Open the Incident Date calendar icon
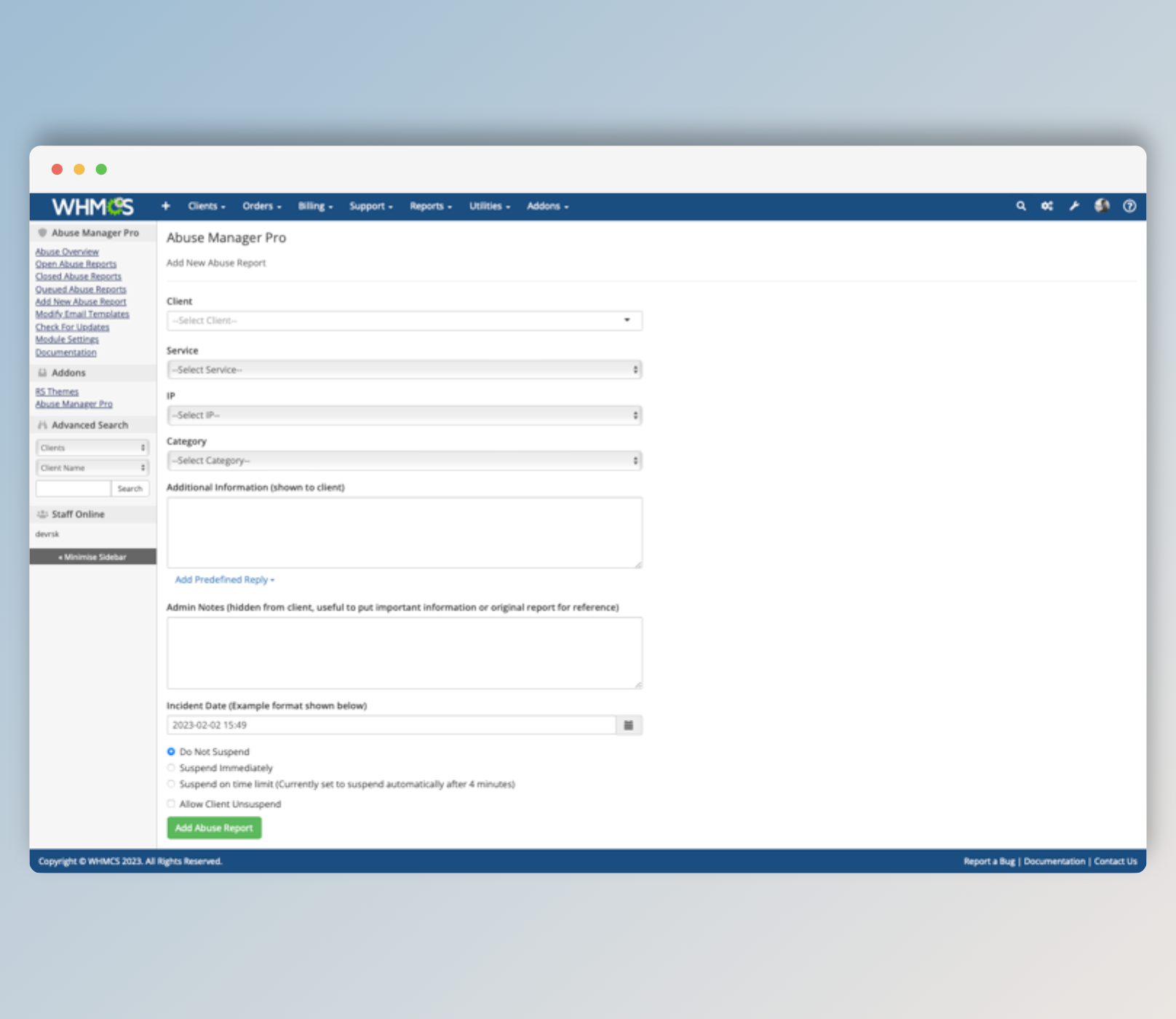Screen dimensions: 1176x1019 629,725
